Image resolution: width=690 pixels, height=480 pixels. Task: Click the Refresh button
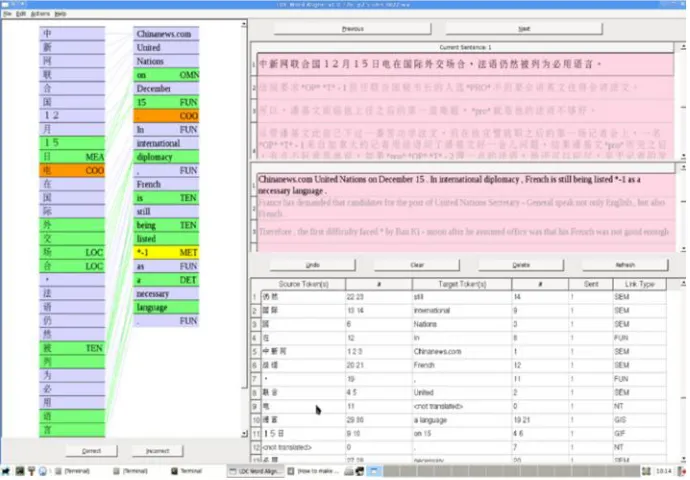coord(625,265)
